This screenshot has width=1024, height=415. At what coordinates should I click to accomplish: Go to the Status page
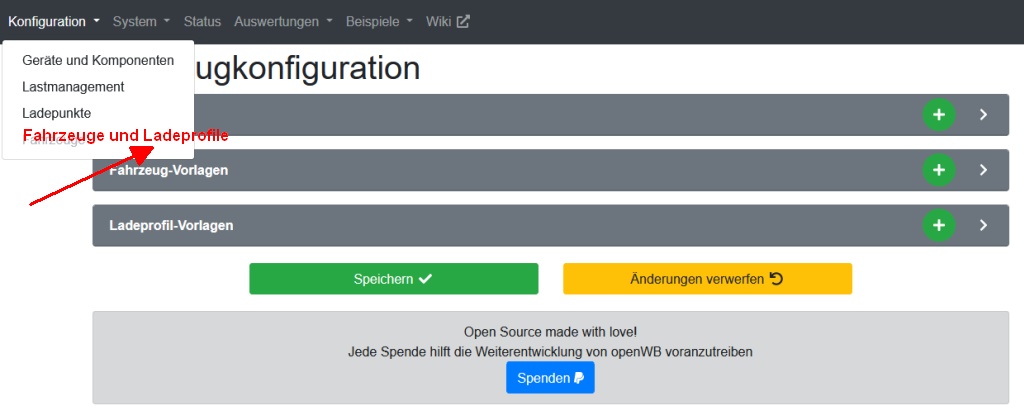pyautogui.click(x=202, y=21)
